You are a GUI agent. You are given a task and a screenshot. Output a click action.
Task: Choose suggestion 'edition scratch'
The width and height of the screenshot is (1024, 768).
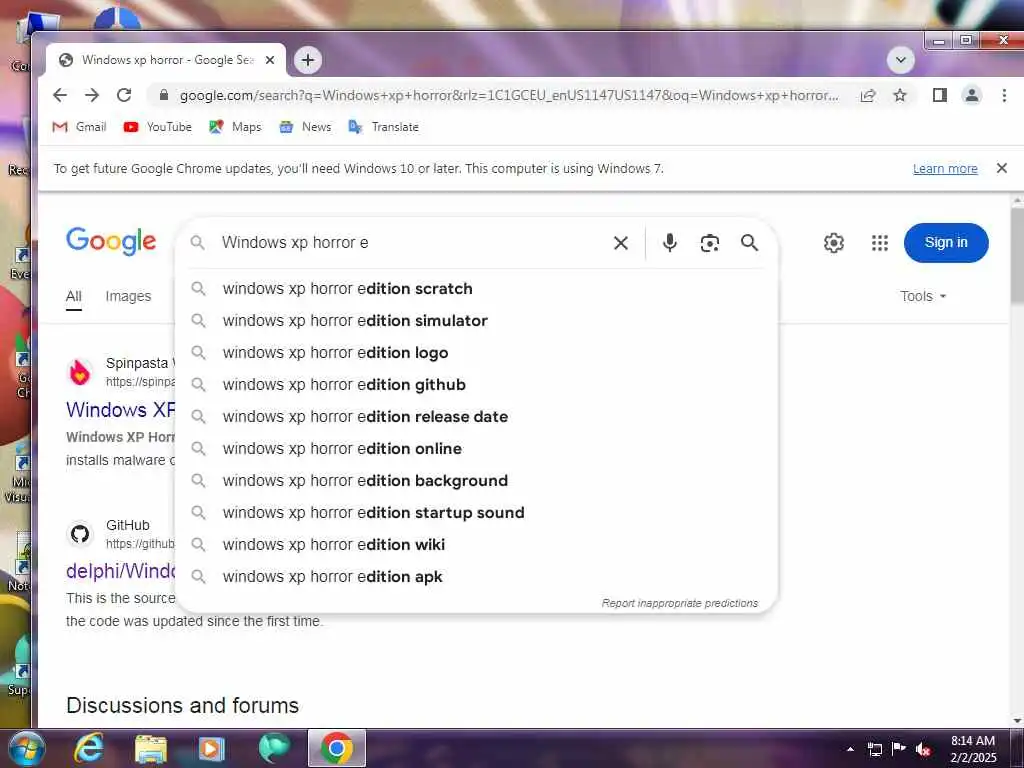tap(477, 289)
